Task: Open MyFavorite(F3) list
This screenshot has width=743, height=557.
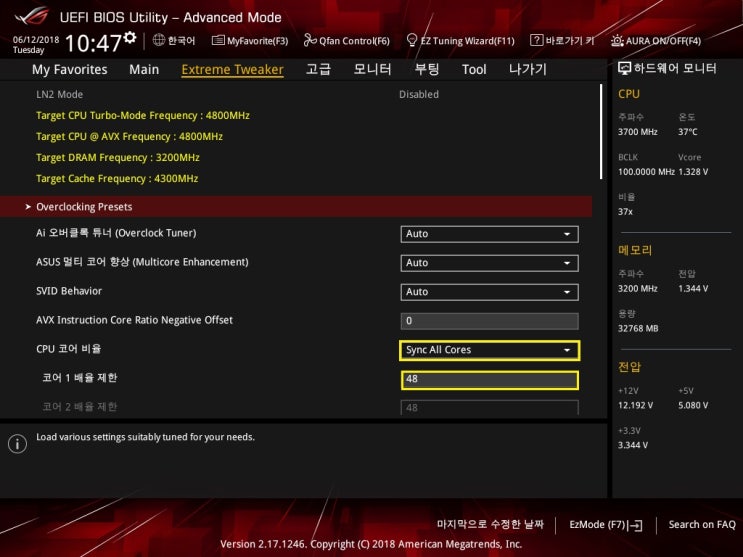Action: (250, 41)
